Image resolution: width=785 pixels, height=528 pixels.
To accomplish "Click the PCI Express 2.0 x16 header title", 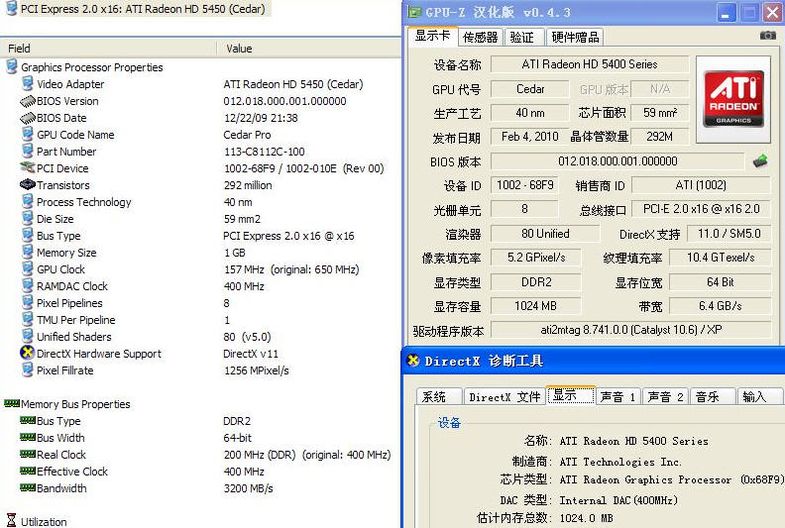I will tap(143, 9).
